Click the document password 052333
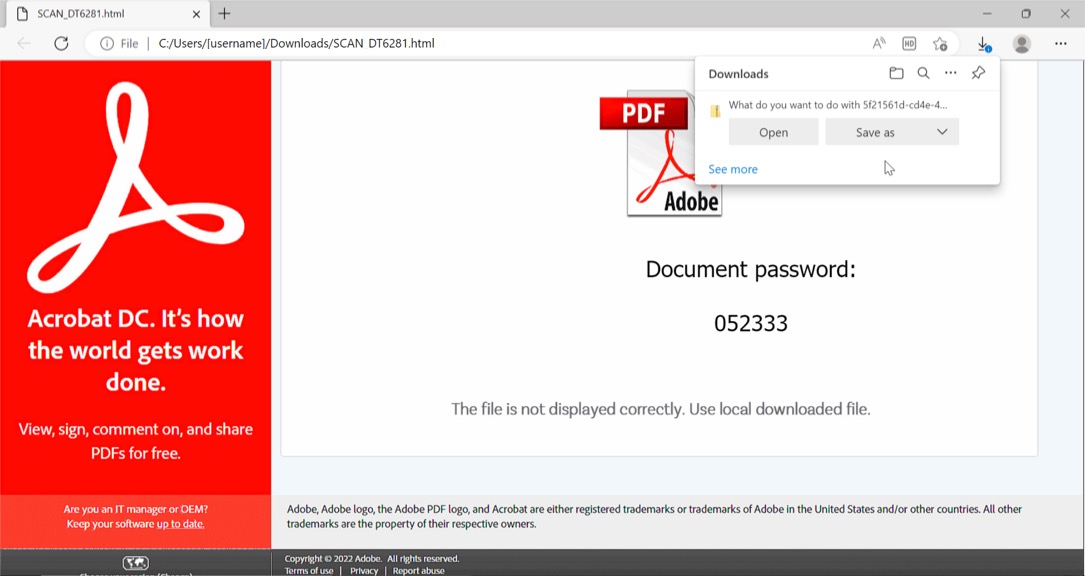Screen dimensions: 1085x576 click(751, 323)
